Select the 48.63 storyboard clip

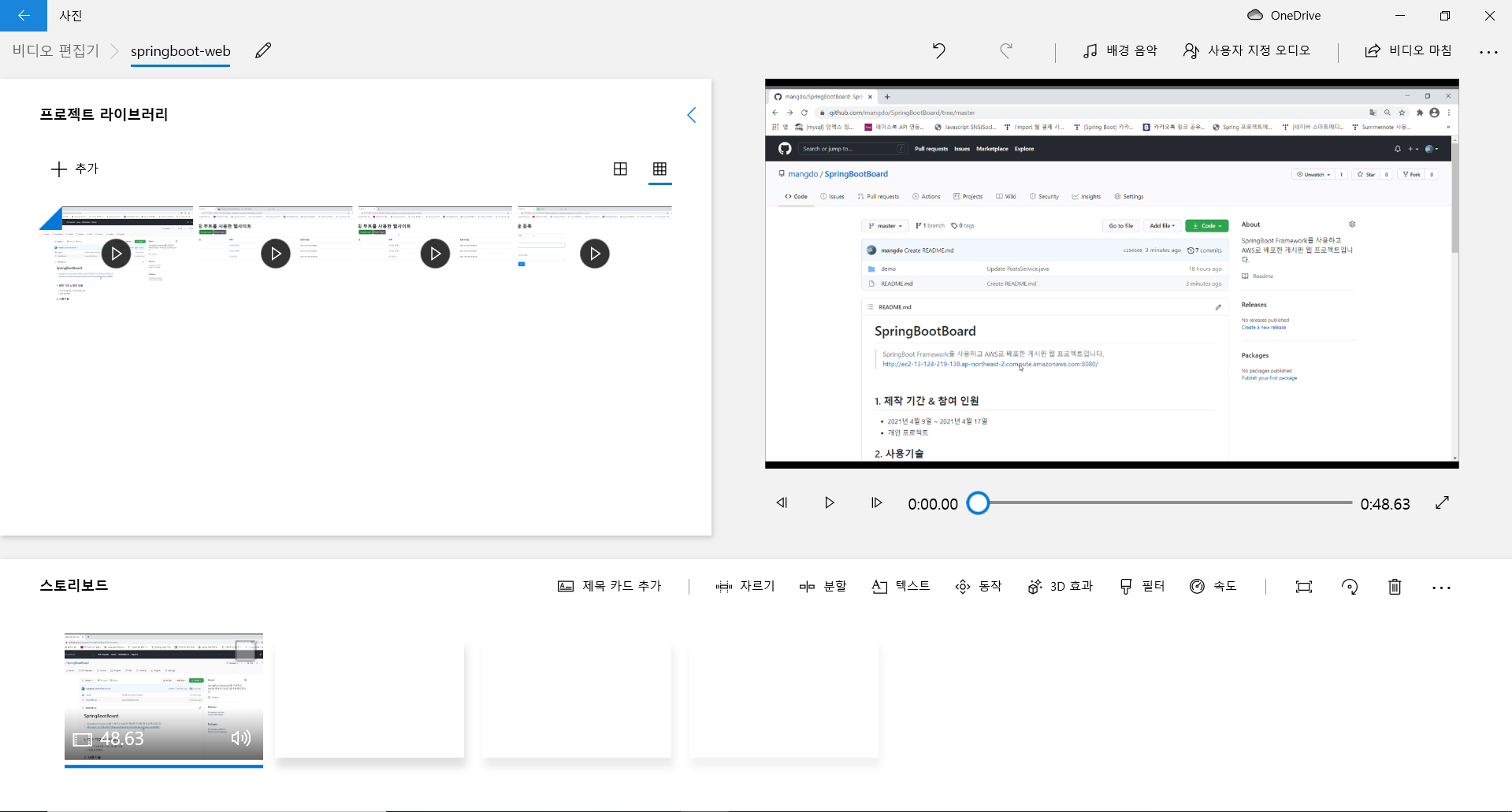click(x=164, y=697)
